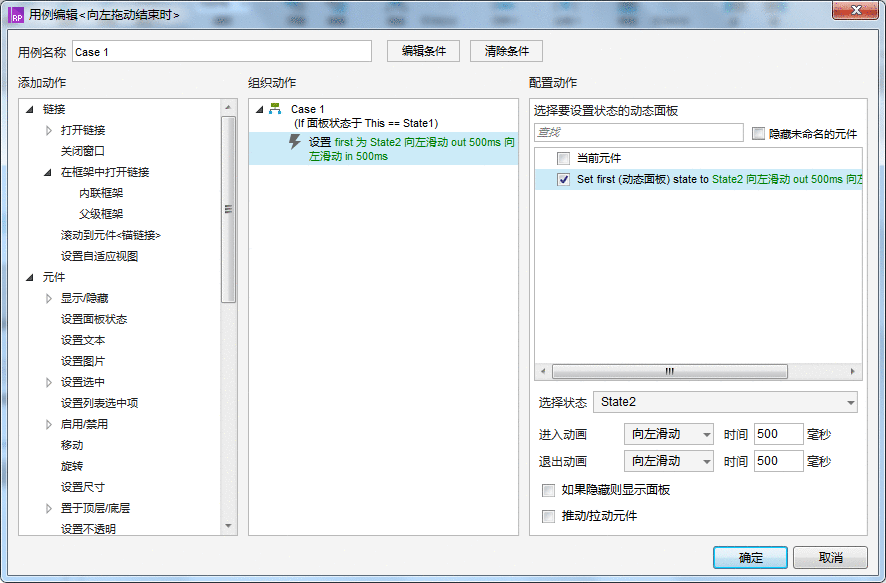
Task: Cancel with the 取消 button
Action: (830, 558)
